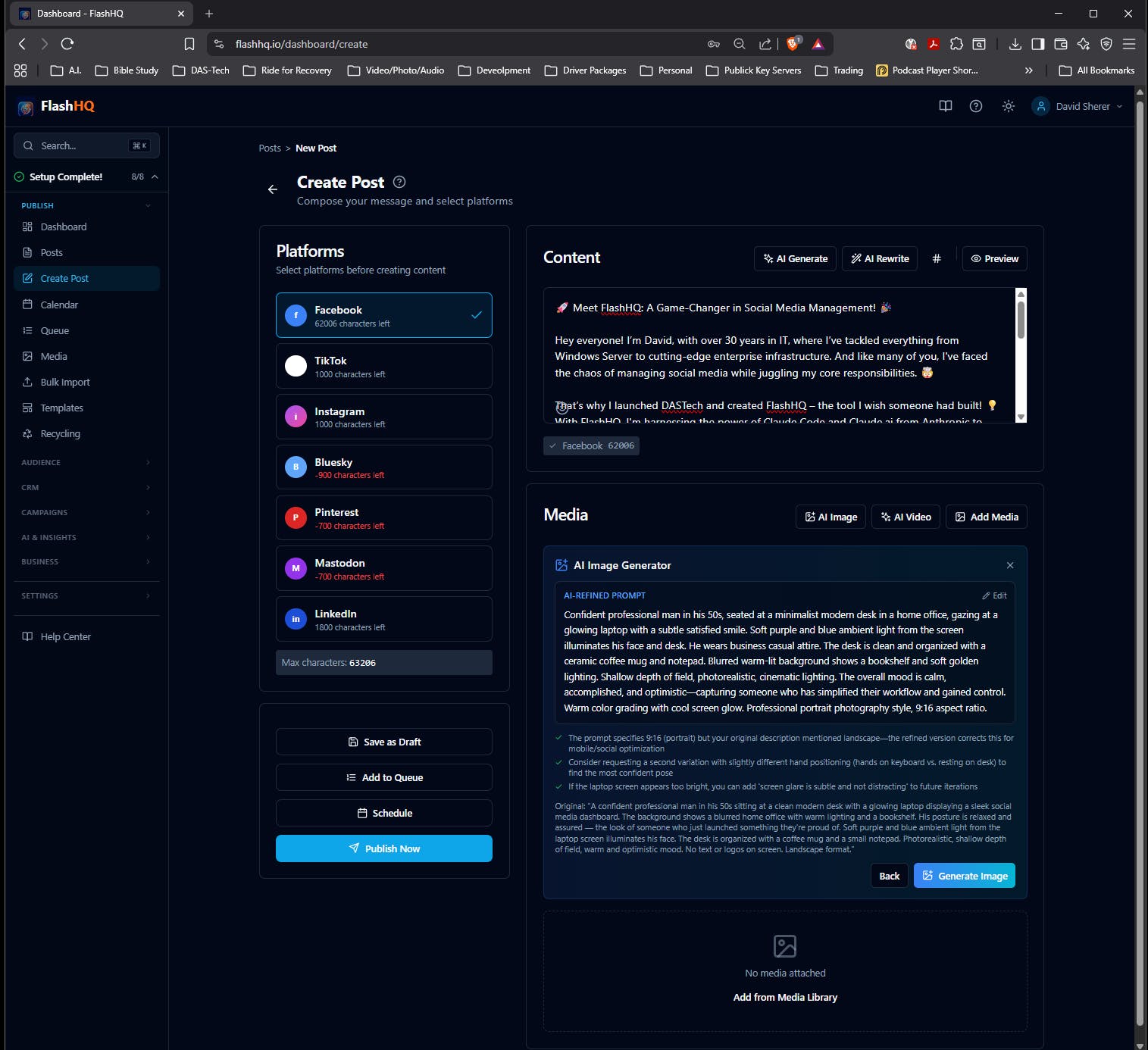Screen dimensions: 1148x1050
Task: Click the AI Generate button
Action: pyautogui.click(x=795, y=258)
